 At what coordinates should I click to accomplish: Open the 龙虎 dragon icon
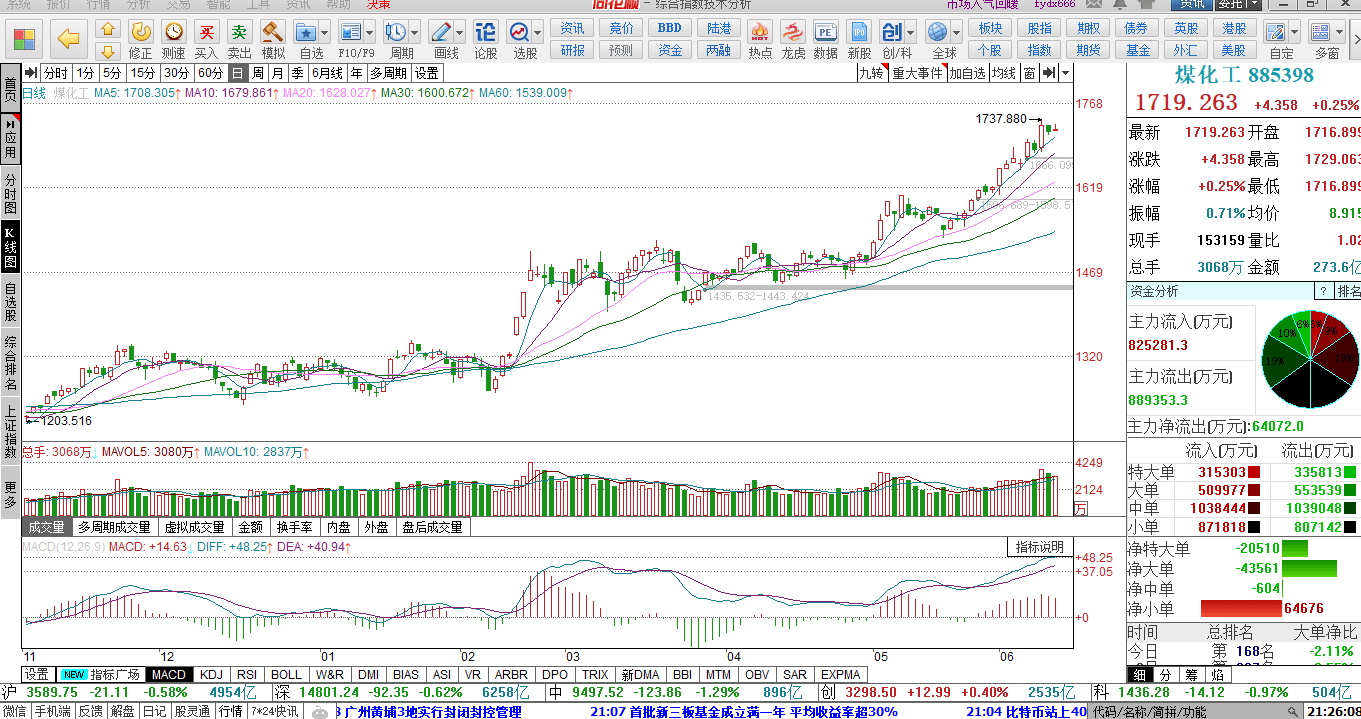793,38
